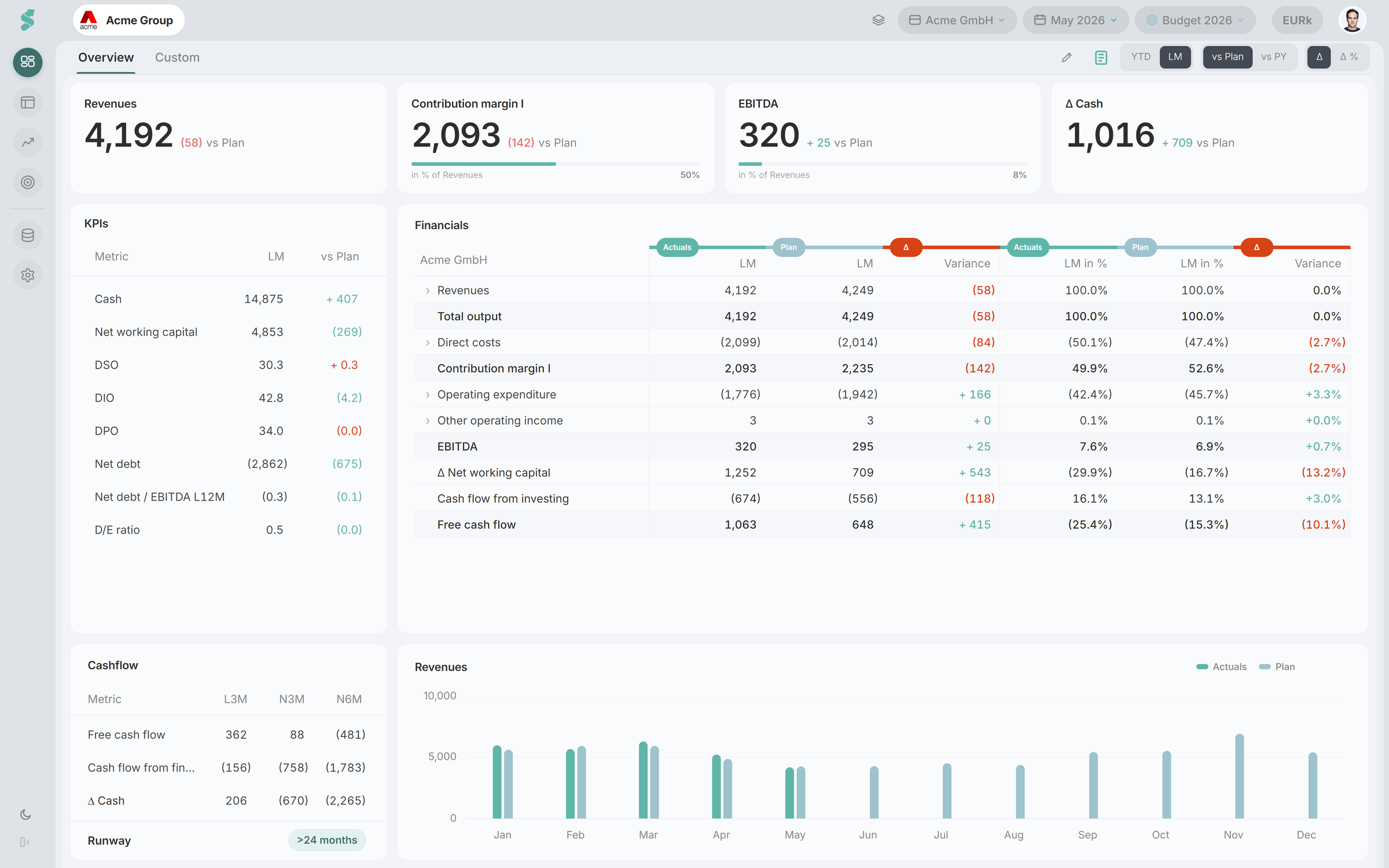Collapse the sidebar using bottom-left icon

point(25,842)
